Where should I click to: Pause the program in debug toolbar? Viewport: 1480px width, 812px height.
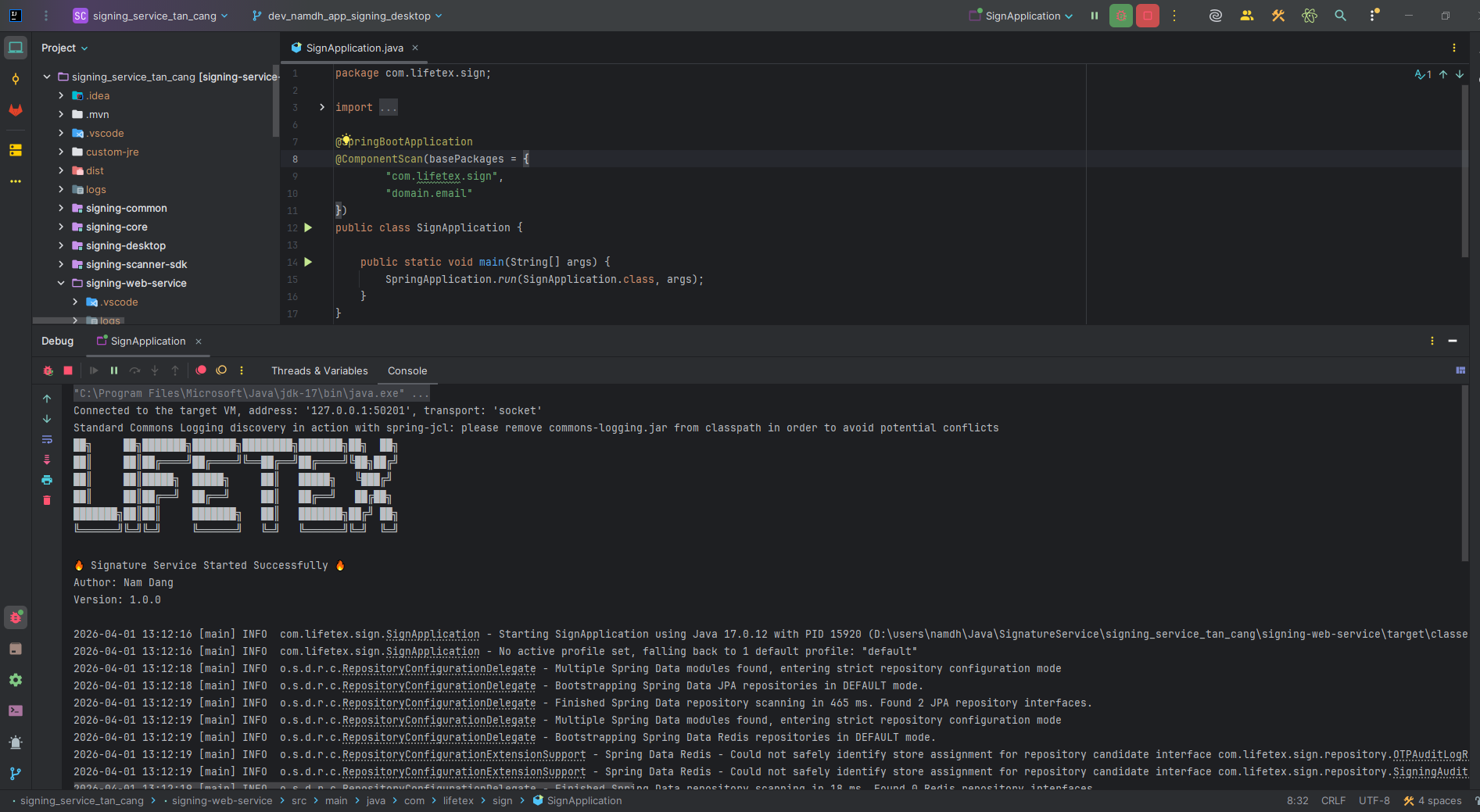click(114, 370)
